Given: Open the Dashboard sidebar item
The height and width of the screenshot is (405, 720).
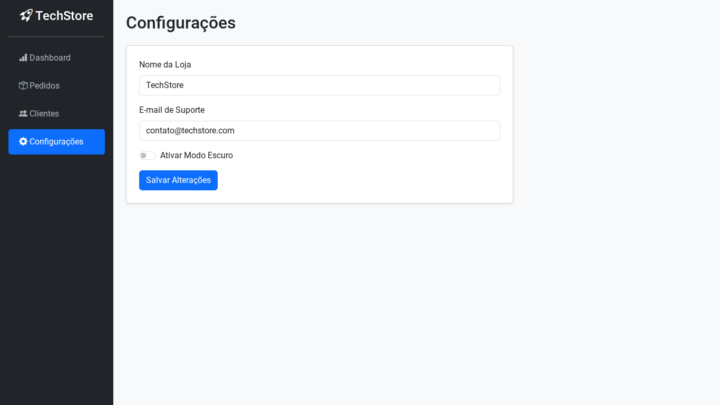Looking at the screenshot, I should (x=50, y=58).
